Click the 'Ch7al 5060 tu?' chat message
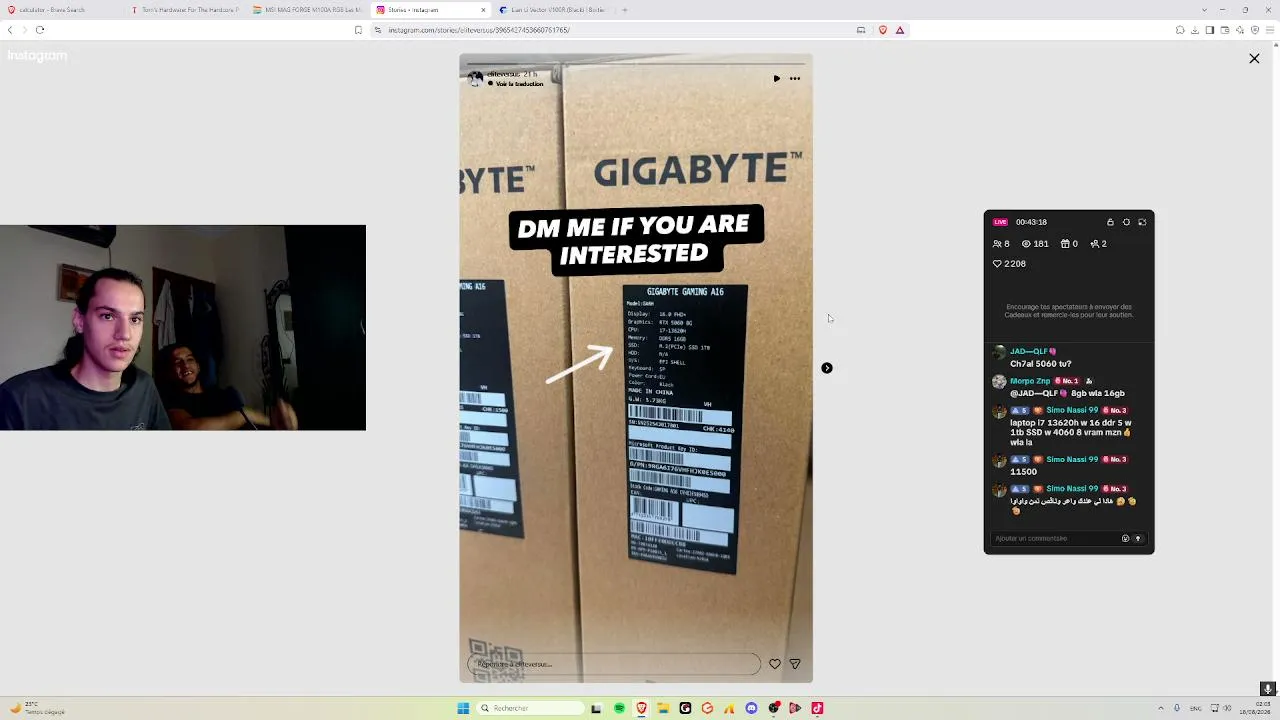Screen dimensions: 1280x720 [1040, 364]
